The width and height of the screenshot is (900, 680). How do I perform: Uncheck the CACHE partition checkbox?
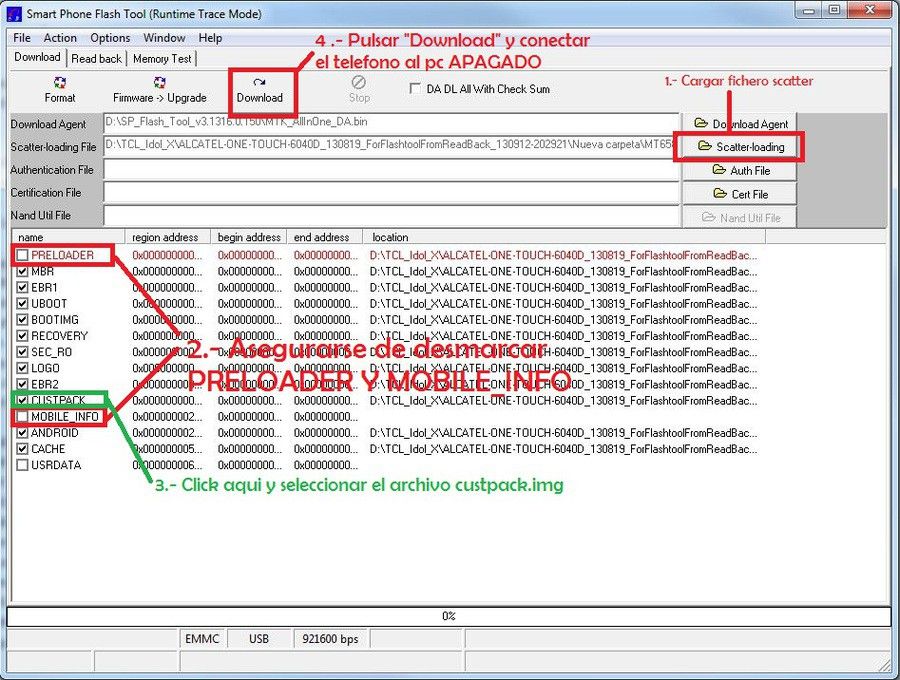pyautogui.click(x=22, y=449)
